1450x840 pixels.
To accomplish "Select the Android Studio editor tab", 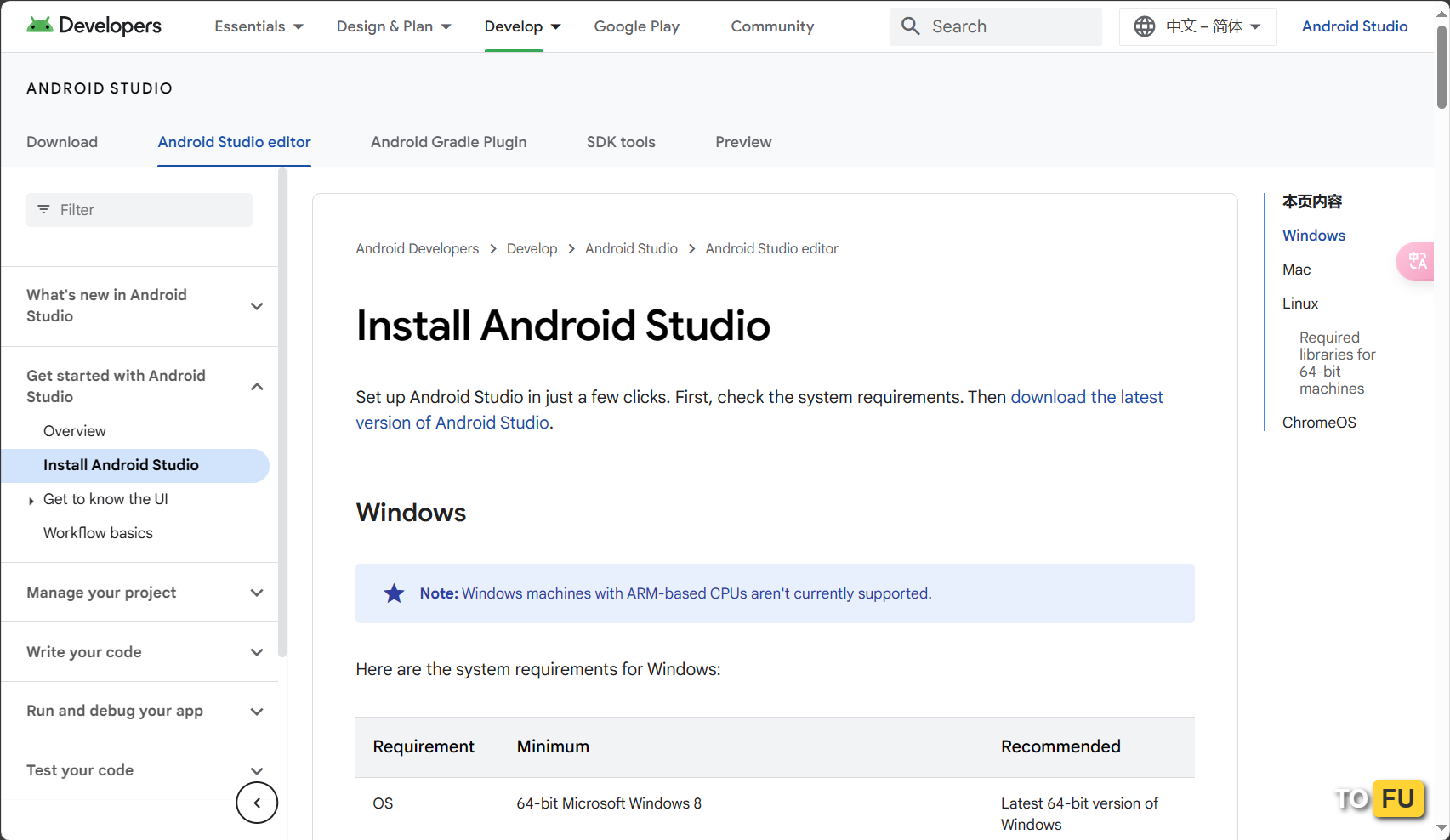I will (235, 142).
